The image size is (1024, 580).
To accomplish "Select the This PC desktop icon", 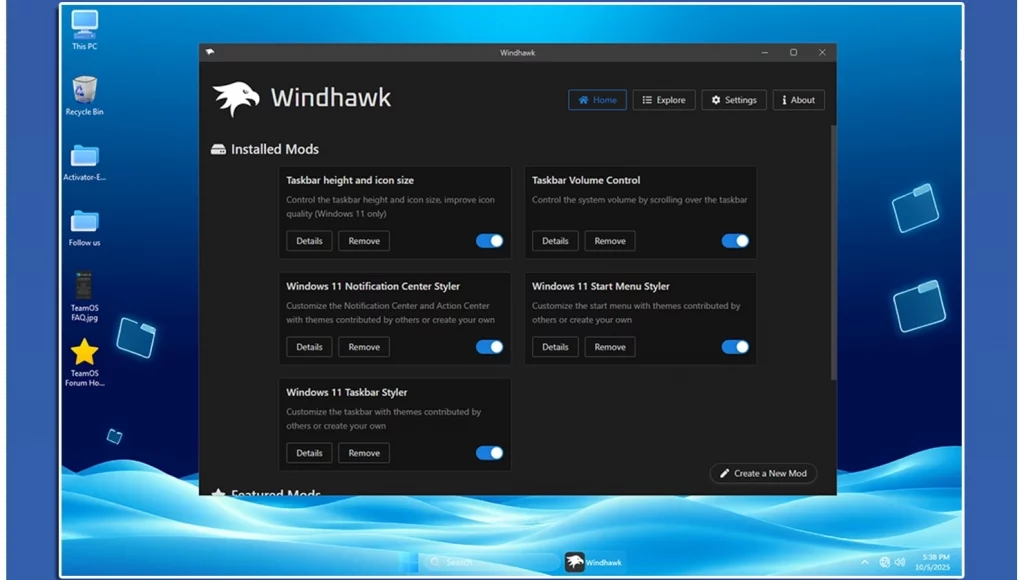I will click(x=85, y=25).
